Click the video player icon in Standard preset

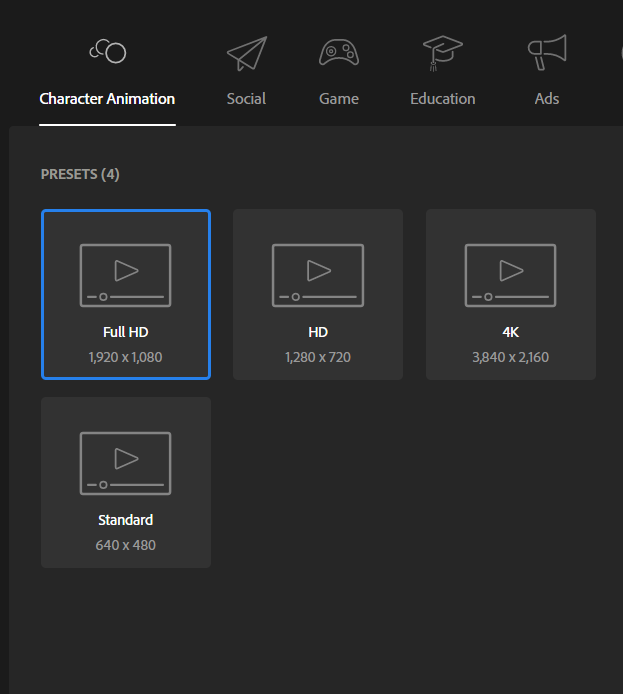(126, 463)
